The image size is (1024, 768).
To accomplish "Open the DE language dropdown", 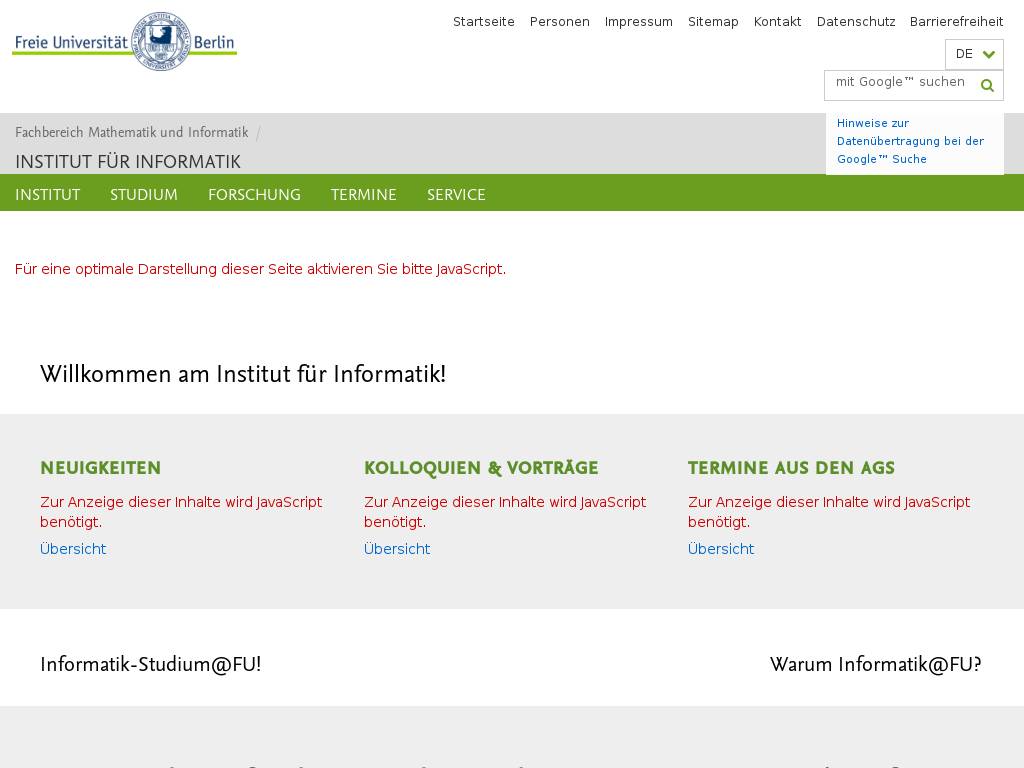I will point(973,54).
